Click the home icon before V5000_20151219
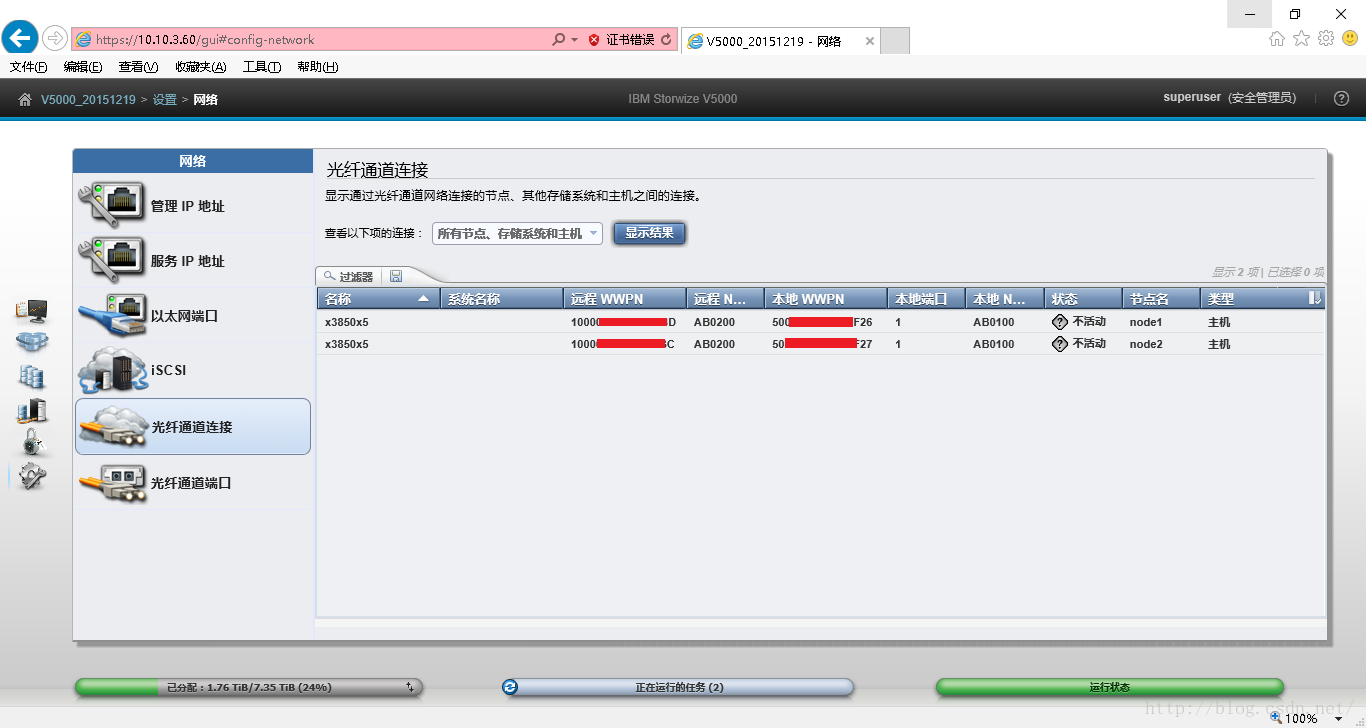 pyautogui.click(x=25, y=99)
